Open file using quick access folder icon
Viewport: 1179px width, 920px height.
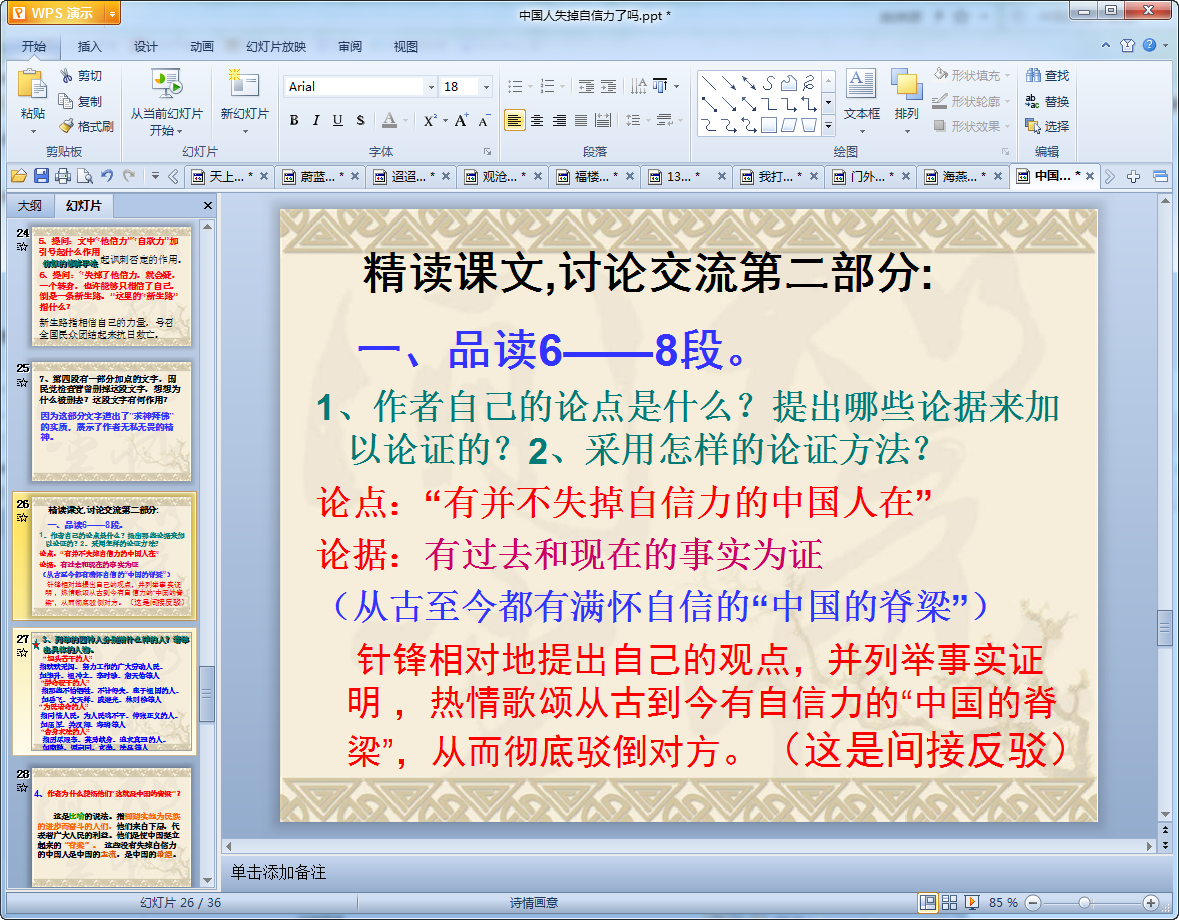click(19, 177)
